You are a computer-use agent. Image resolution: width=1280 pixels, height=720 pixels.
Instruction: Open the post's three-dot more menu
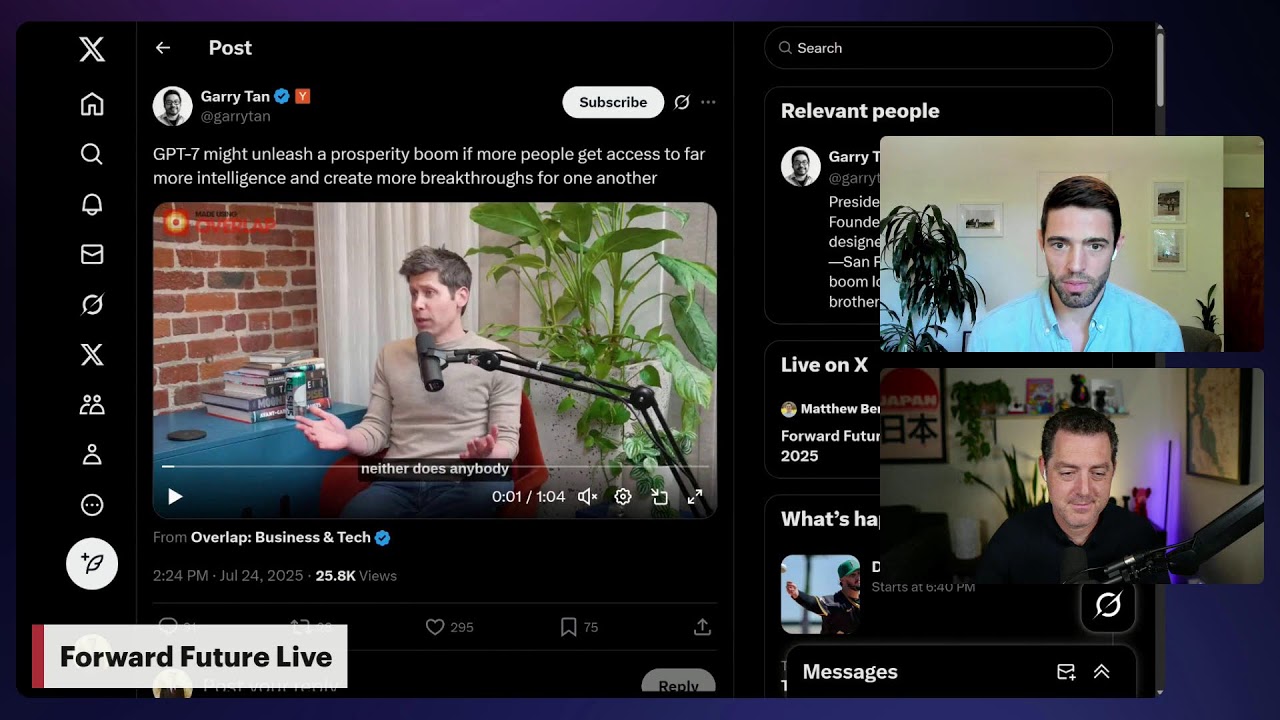[708, 102]
